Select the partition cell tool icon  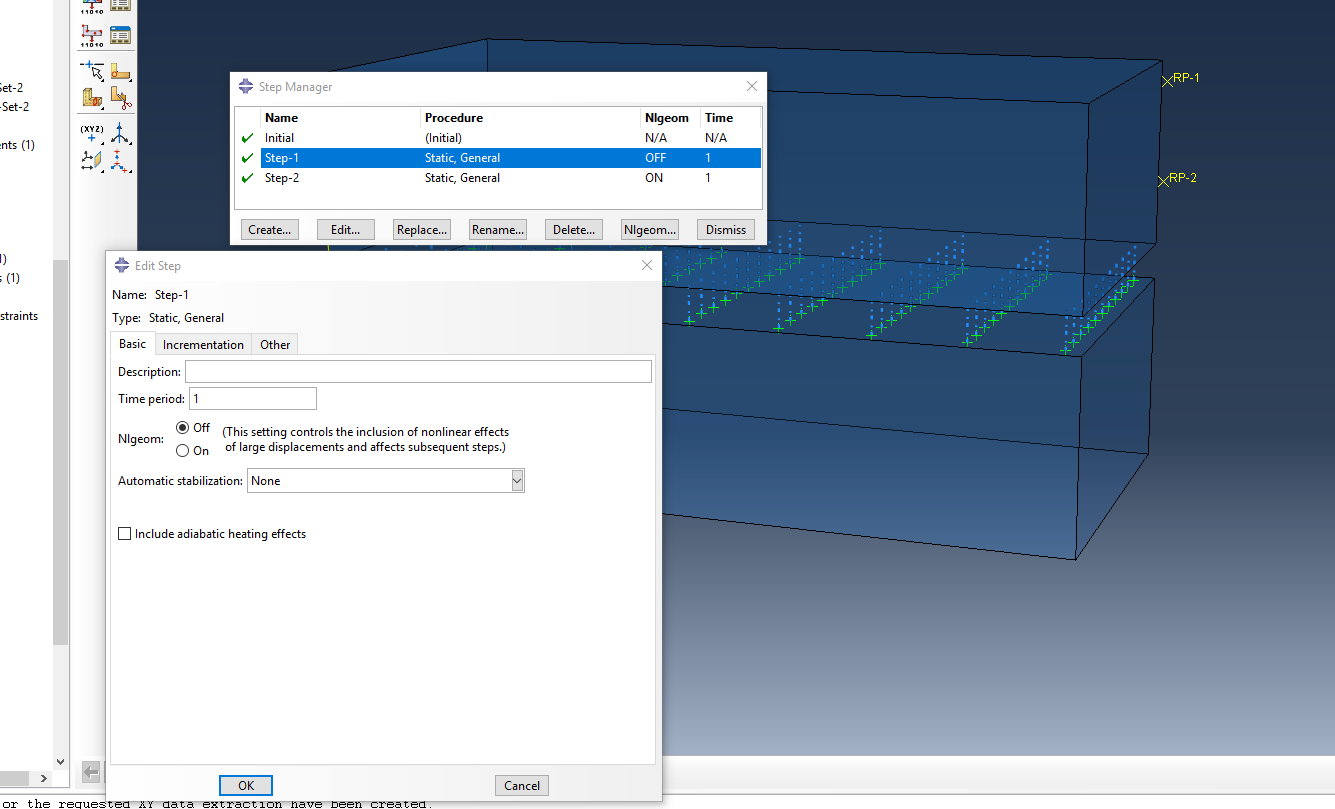[x=91, y=98]
